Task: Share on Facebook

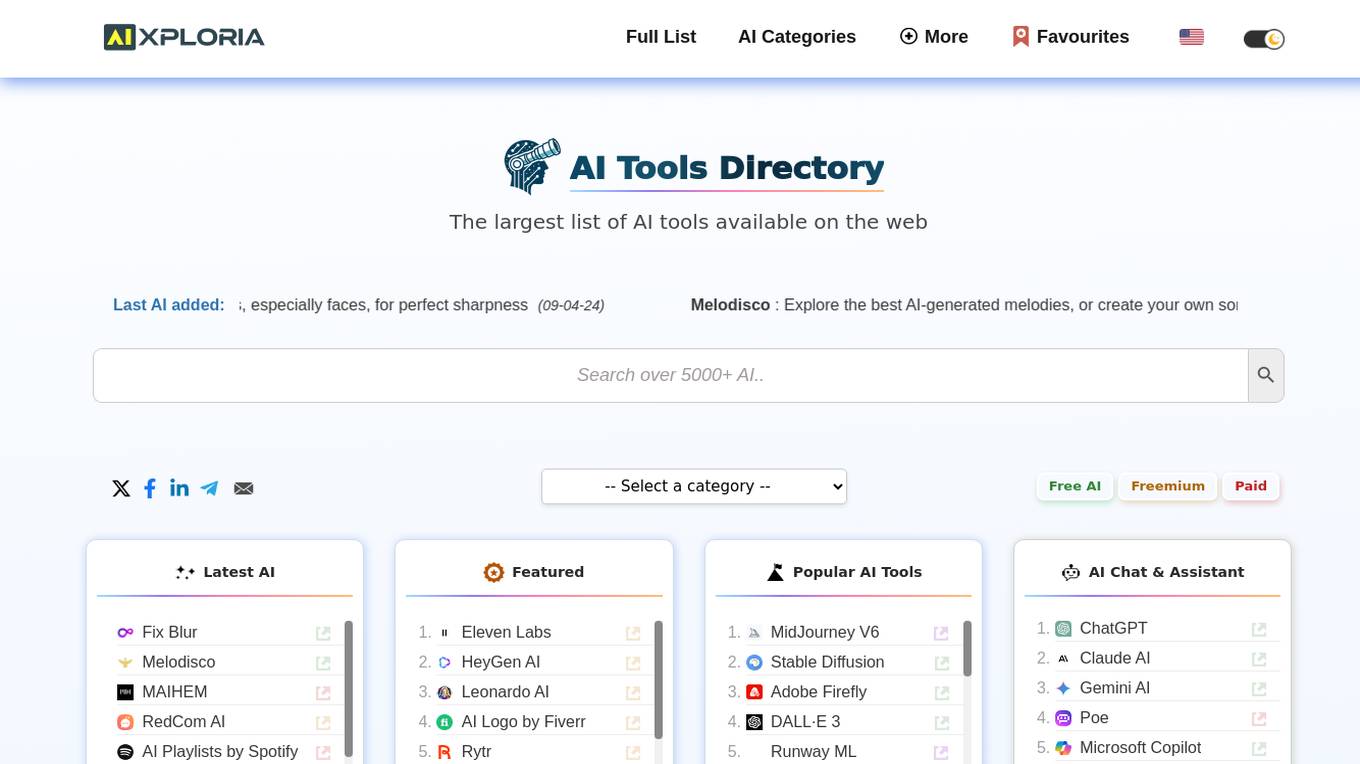Action: point(150,488)
